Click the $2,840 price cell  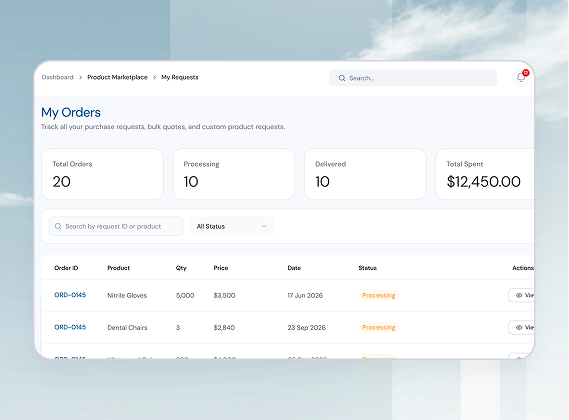(x=224, y=327)
